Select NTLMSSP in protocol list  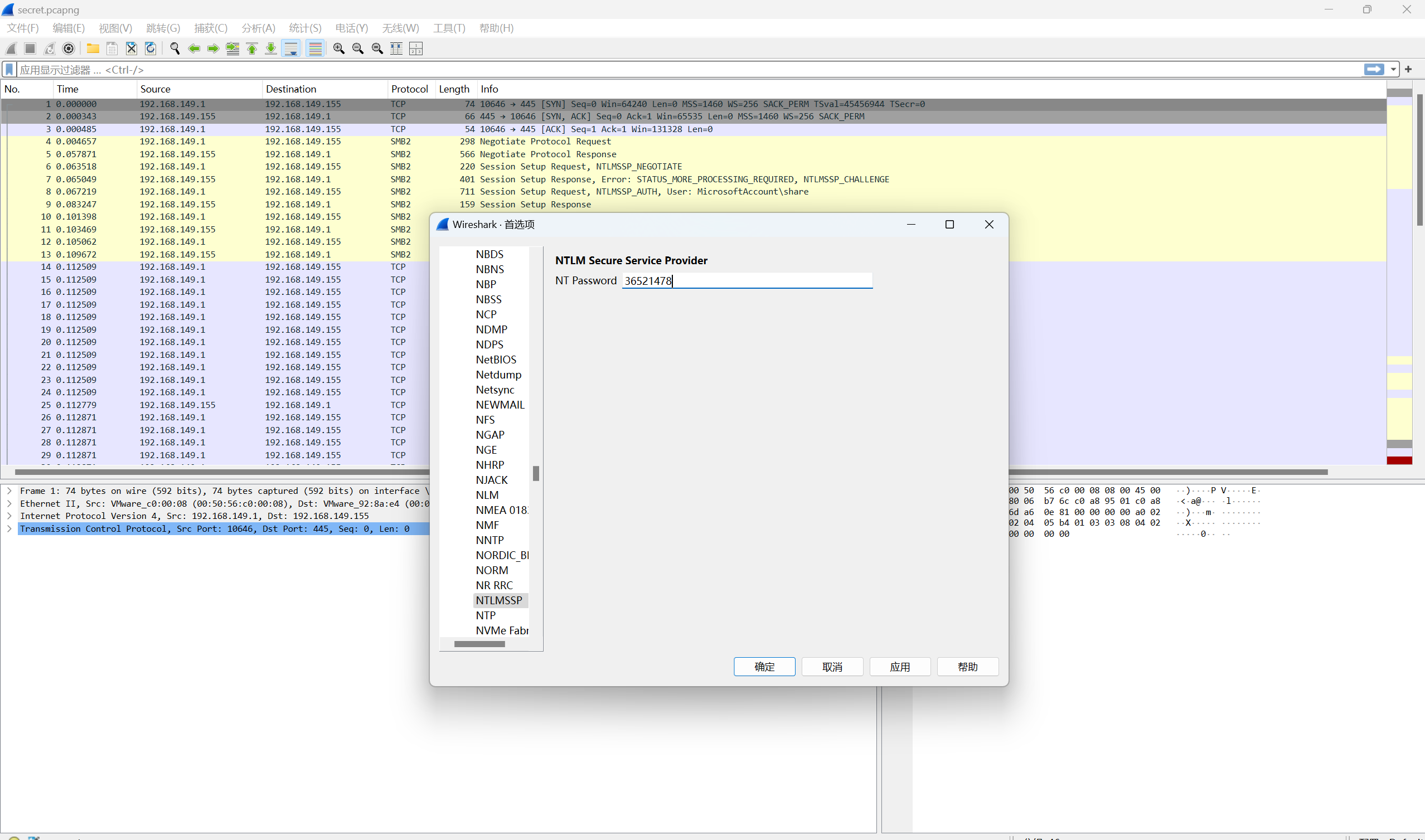tap(500, 600)
